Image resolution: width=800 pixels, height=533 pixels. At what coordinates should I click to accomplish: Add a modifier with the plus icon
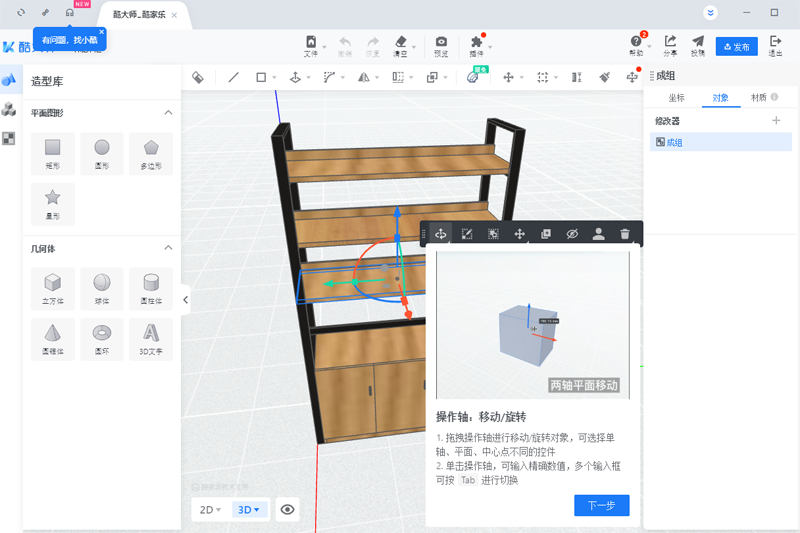pyautogui.click(x=776, y=121)
